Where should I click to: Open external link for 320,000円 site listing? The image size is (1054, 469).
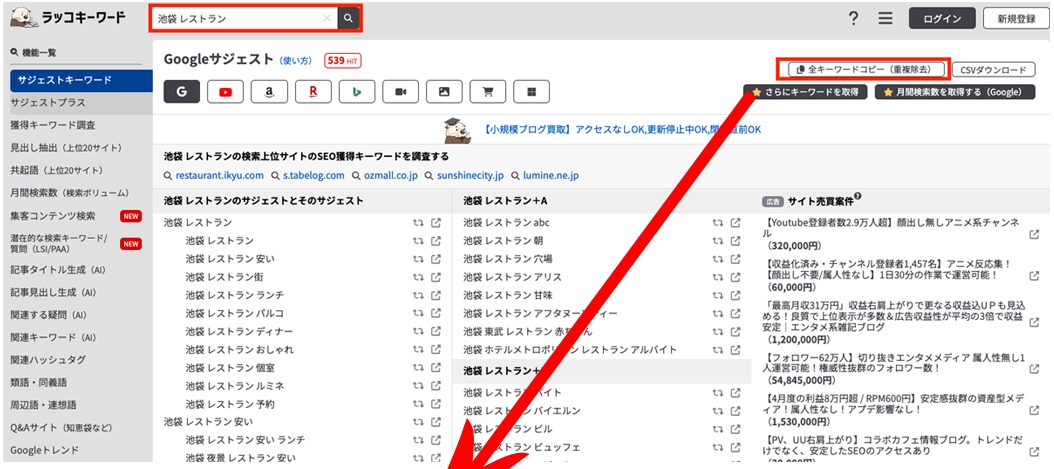point(1034,234)
